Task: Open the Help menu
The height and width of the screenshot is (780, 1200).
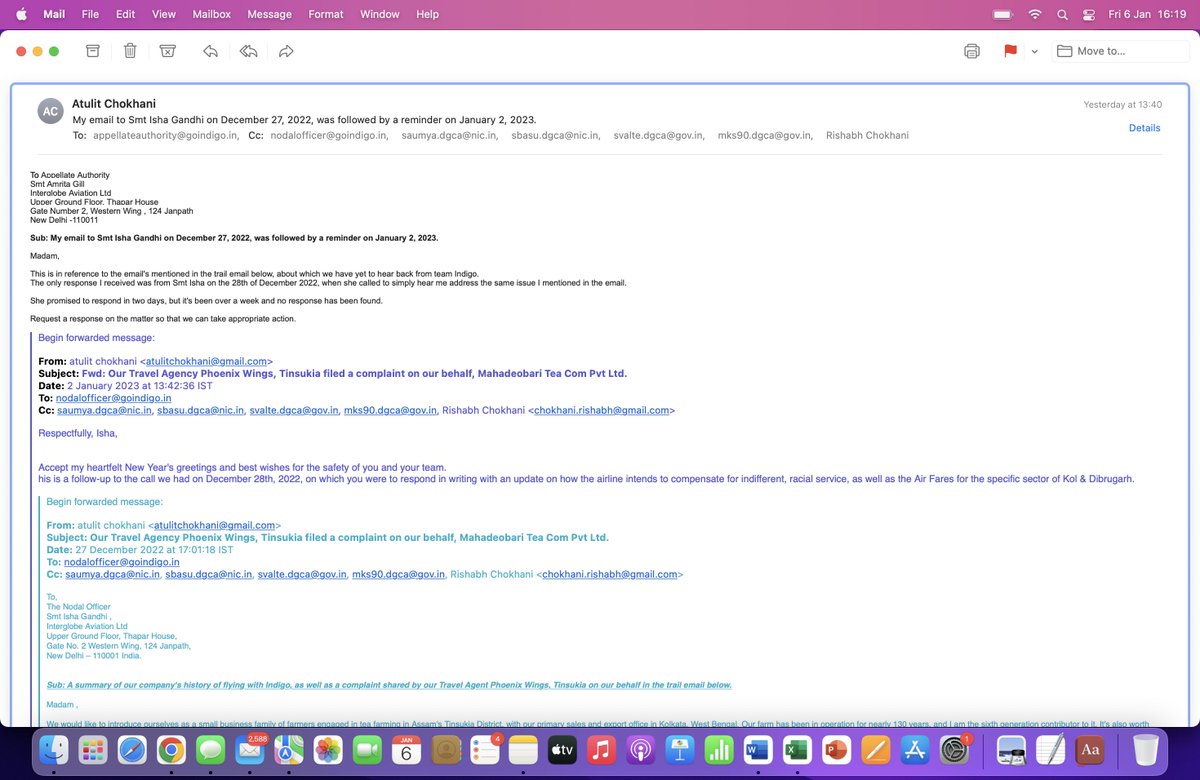Action: tap(427, 14)
